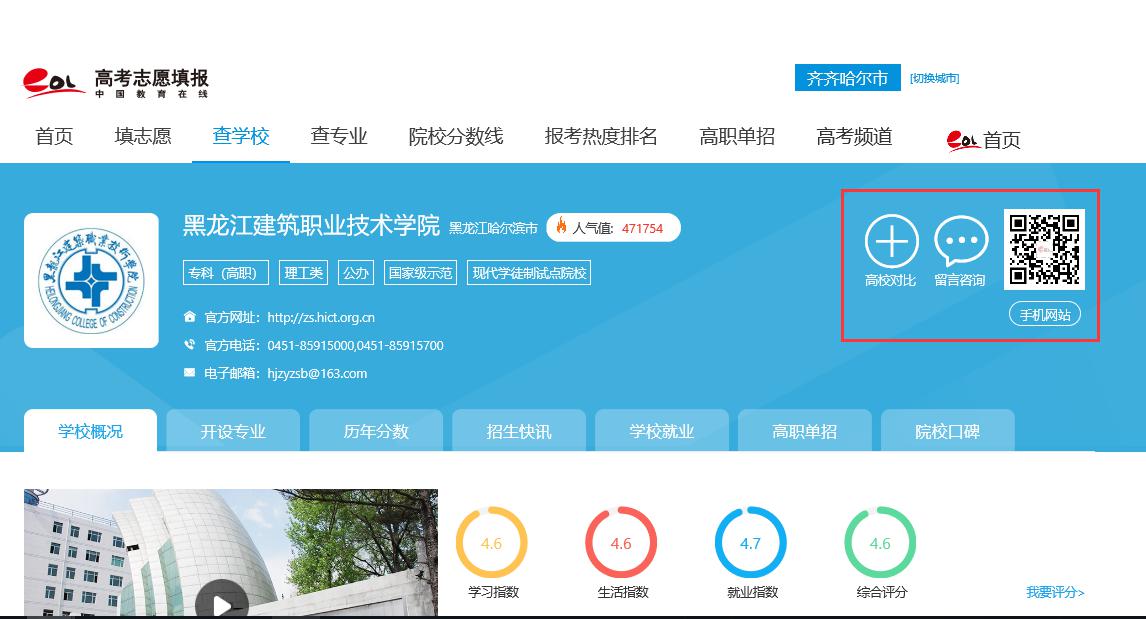Click the 我要评分 link
1146x619 pixels.
(x=1055, y=592)
